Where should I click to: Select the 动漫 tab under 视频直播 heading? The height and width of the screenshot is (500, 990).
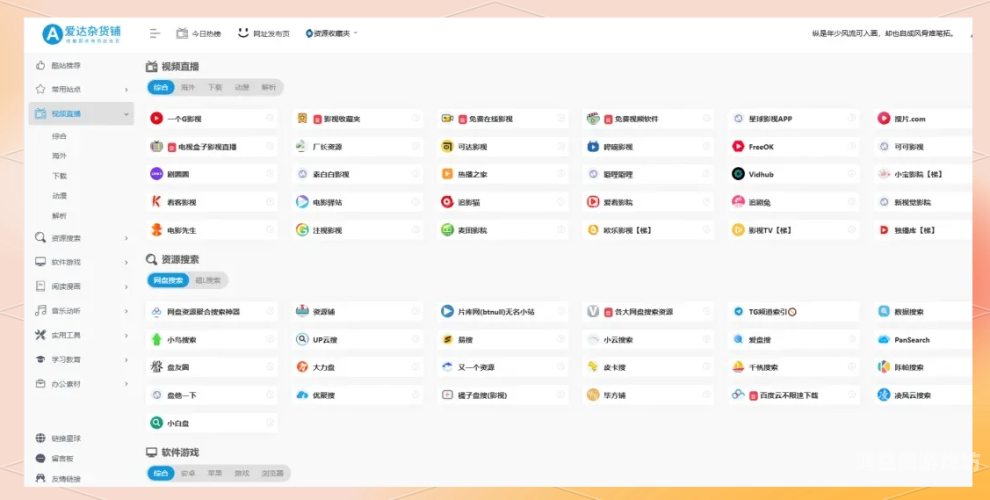[242, 87]
